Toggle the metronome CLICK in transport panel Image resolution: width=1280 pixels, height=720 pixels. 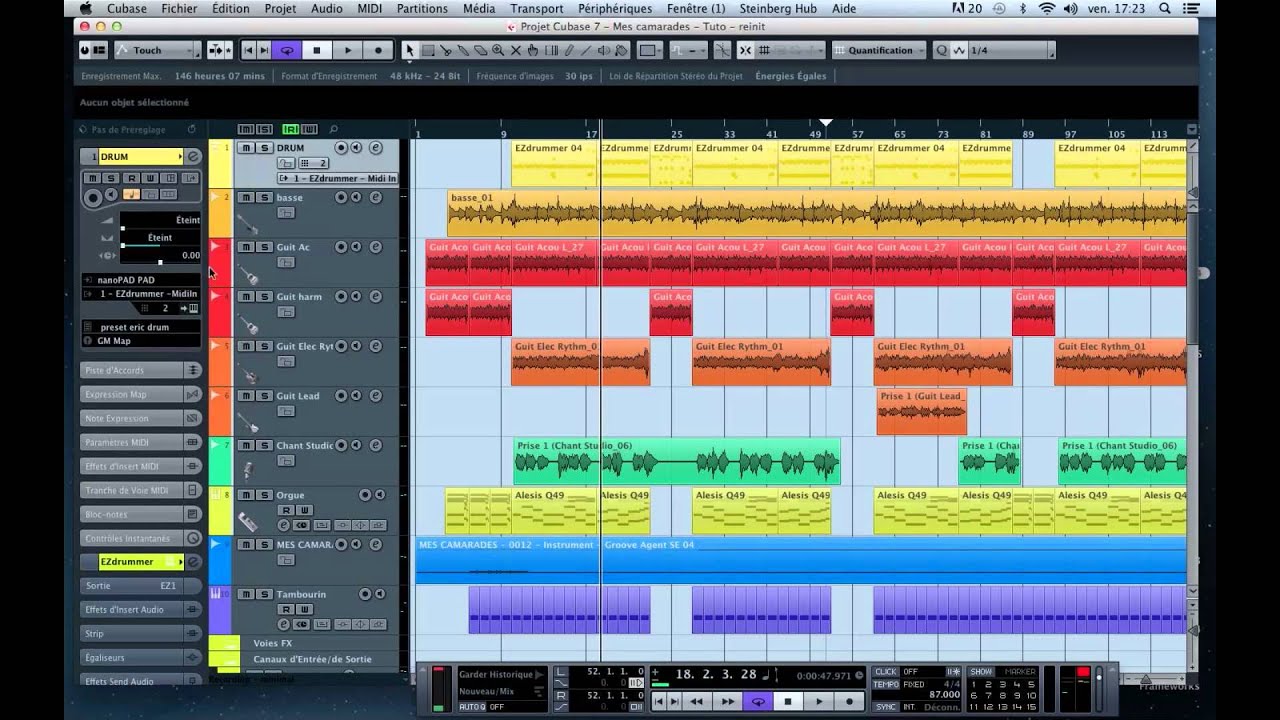click(885, 672)
